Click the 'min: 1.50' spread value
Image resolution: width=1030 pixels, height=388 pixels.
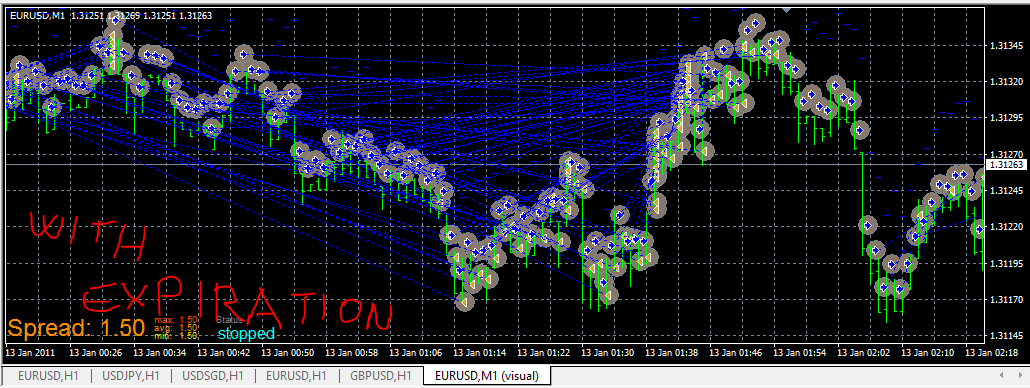tap(176, 335)
